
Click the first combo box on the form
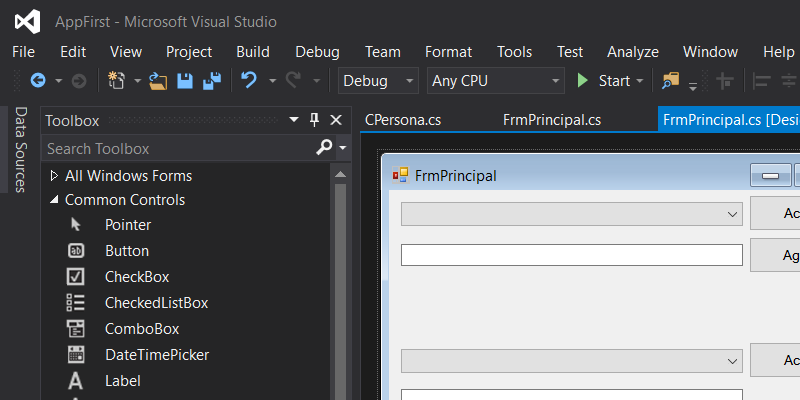click(571, 214)
